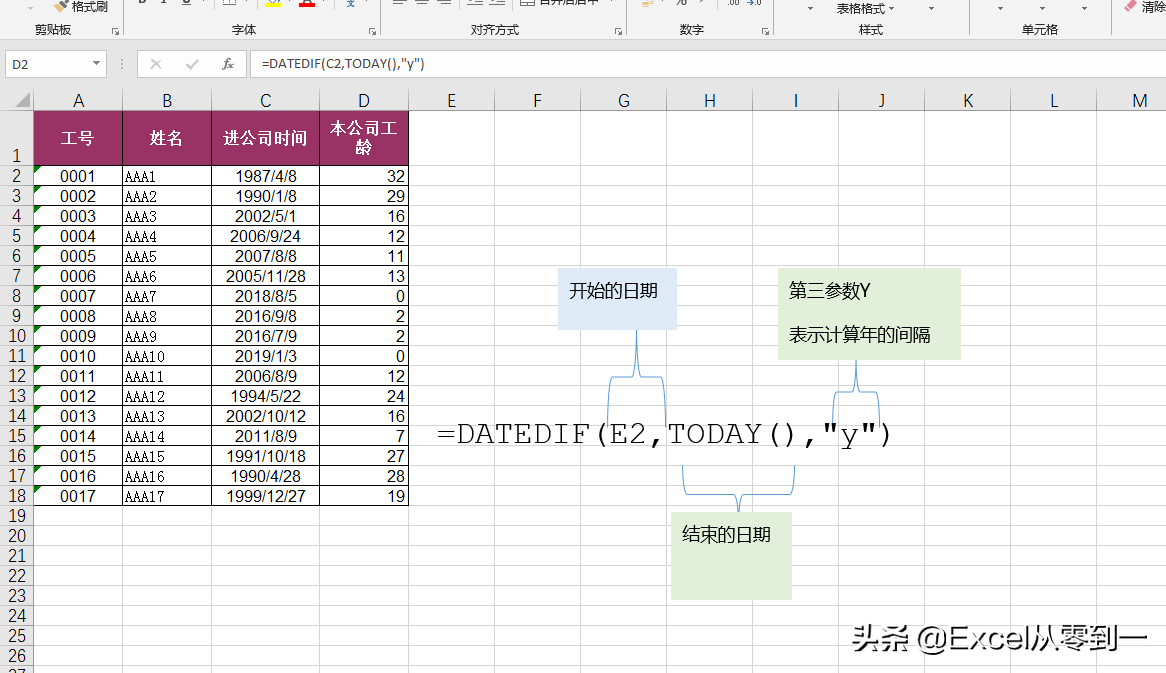Viewport: 1166px width, 673px height.
Task: Click the Percent style (%) icon
Action: tap(682, 4)
